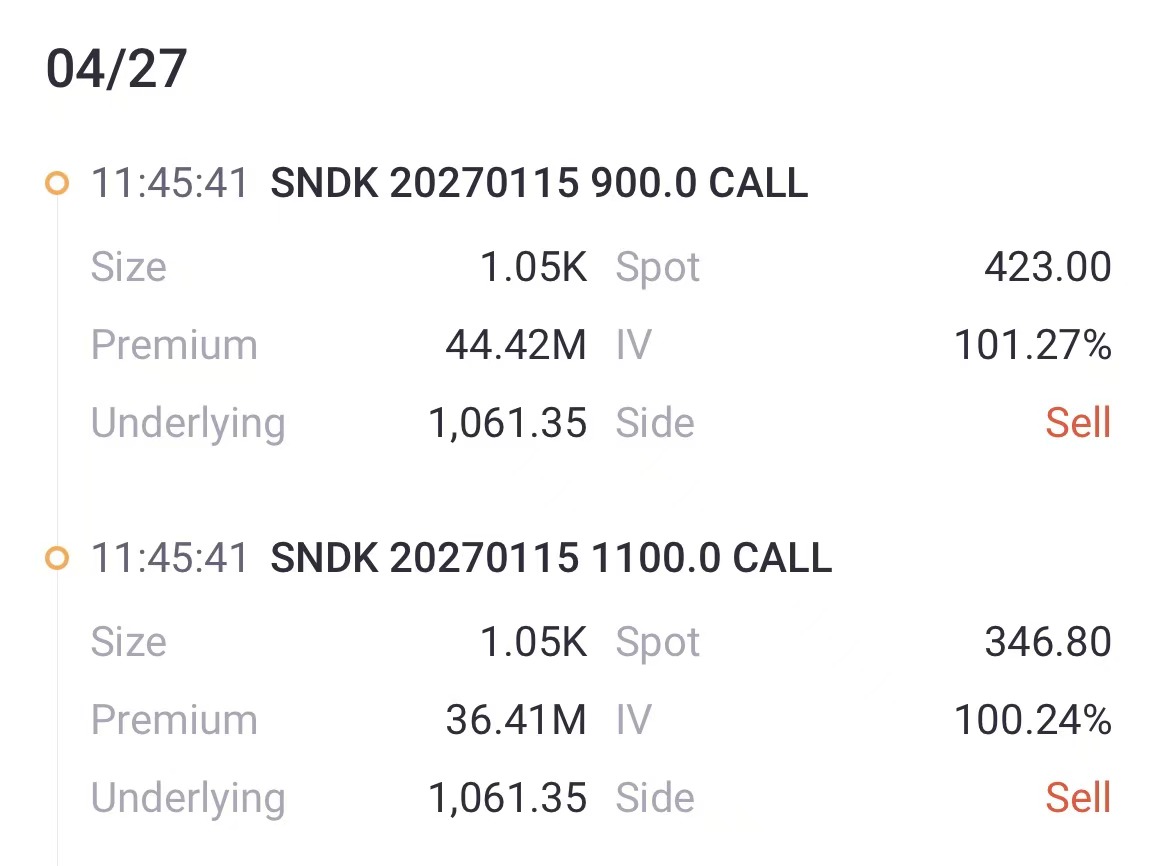Select the 44.42M premium value

pos(516,346)
